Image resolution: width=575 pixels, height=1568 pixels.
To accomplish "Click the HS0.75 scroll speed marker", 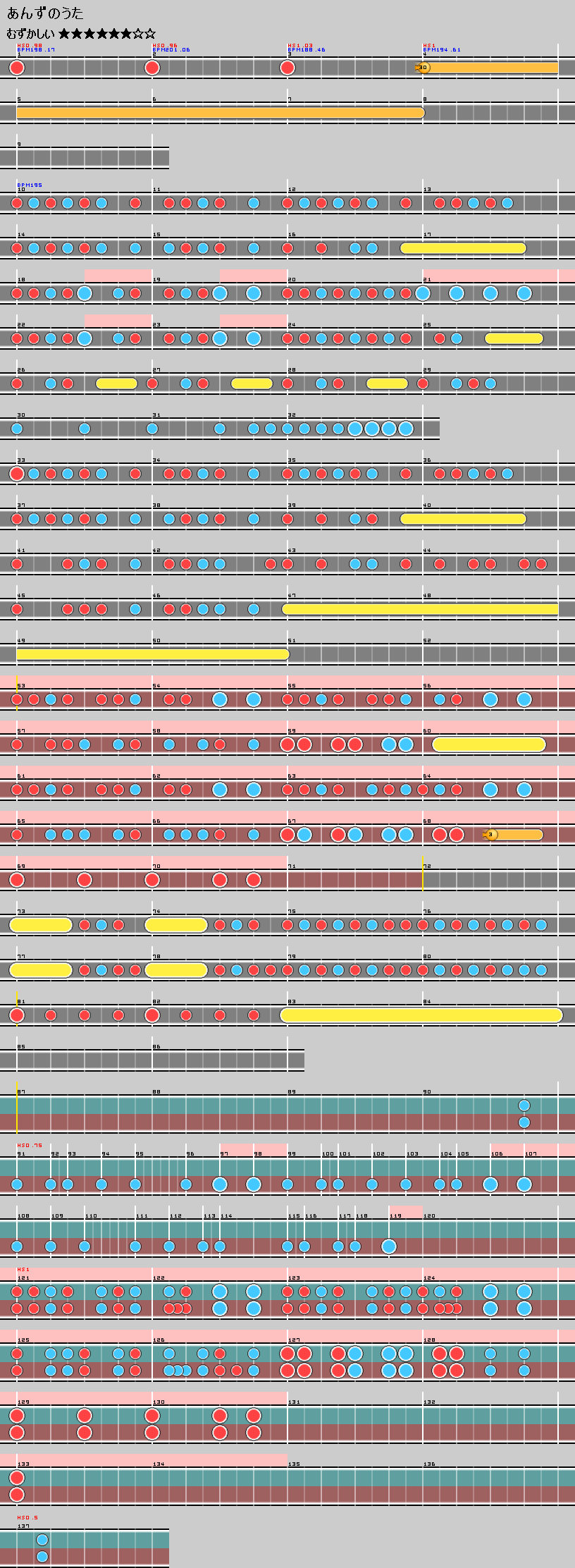I will coord(30,1146).
